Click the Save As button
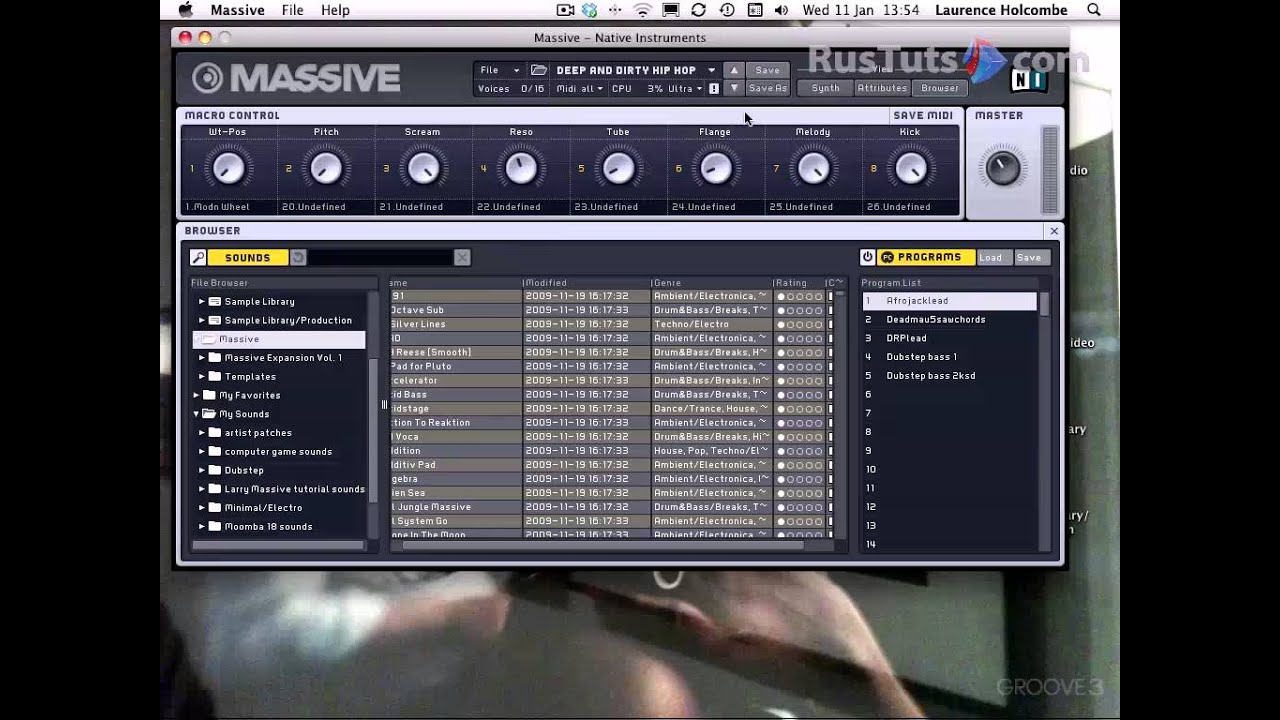The height and width of the screenshot is (720, 1280). 767,88
